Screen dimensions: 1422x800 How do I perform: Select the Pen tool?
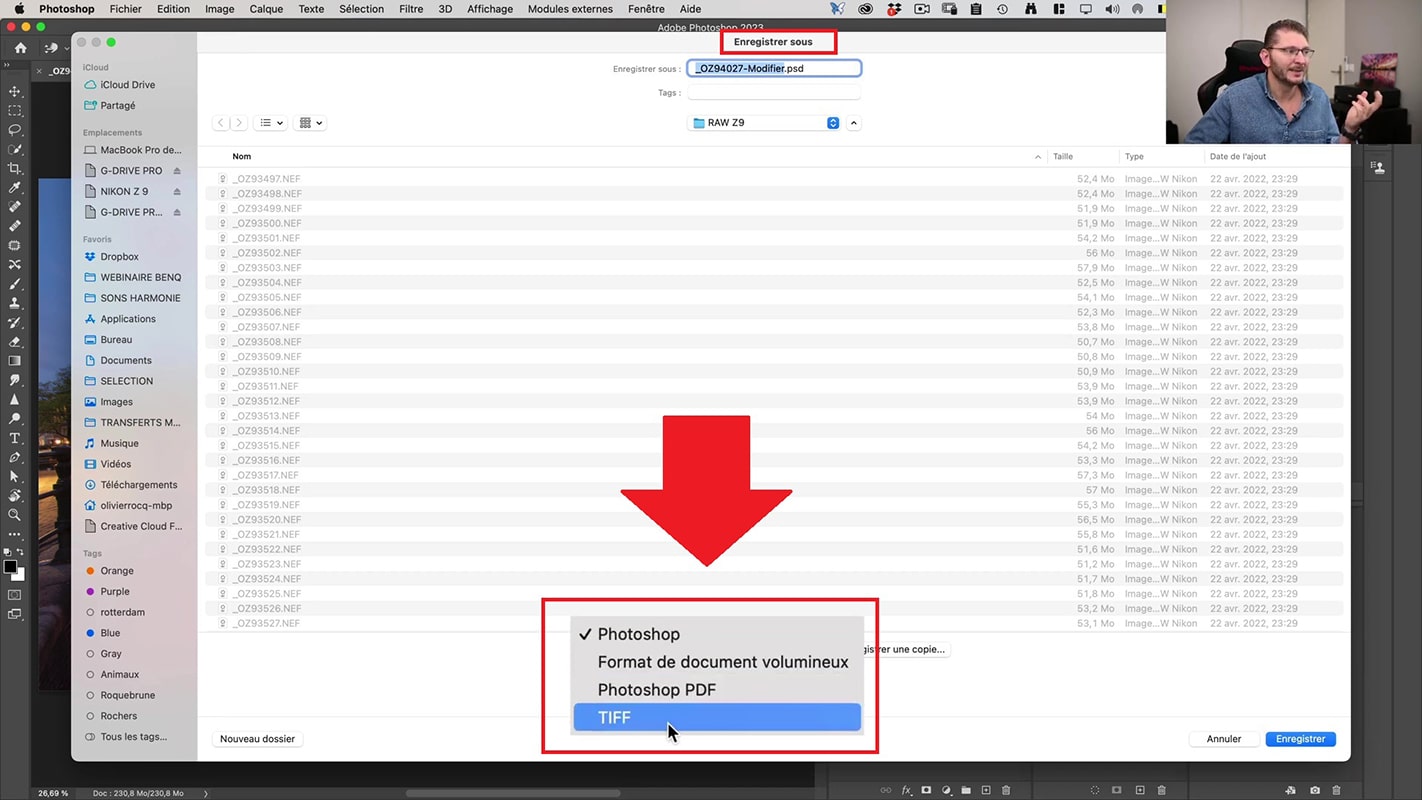[14, 457]
